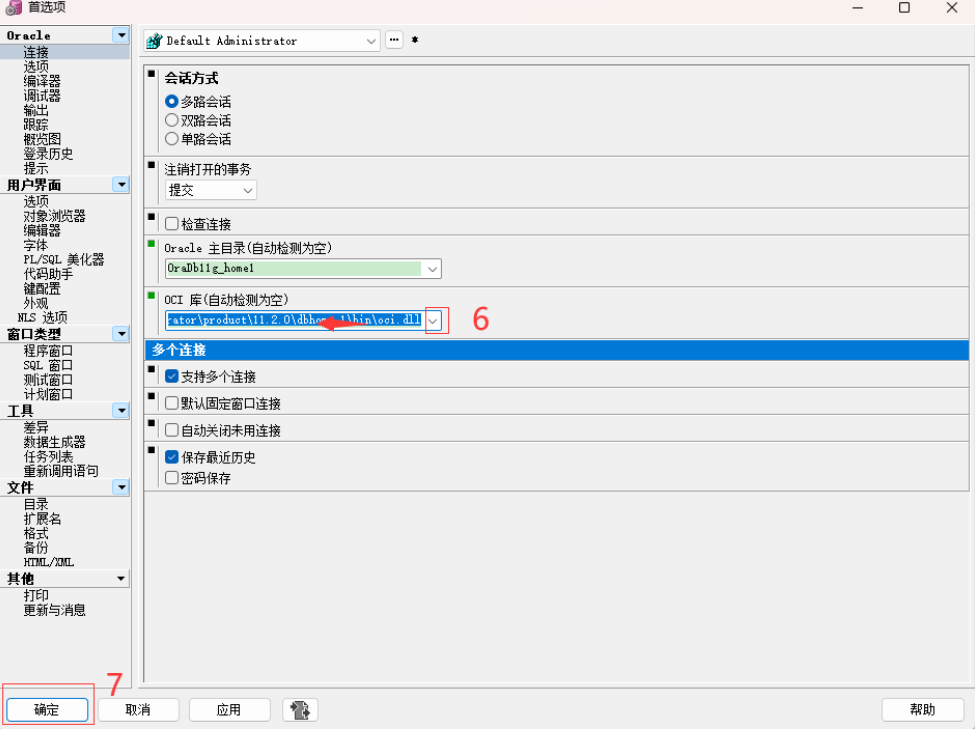Open the 对象浏览器 preferences page
This screenshot has width=975, height=730.
pos(54,216)
